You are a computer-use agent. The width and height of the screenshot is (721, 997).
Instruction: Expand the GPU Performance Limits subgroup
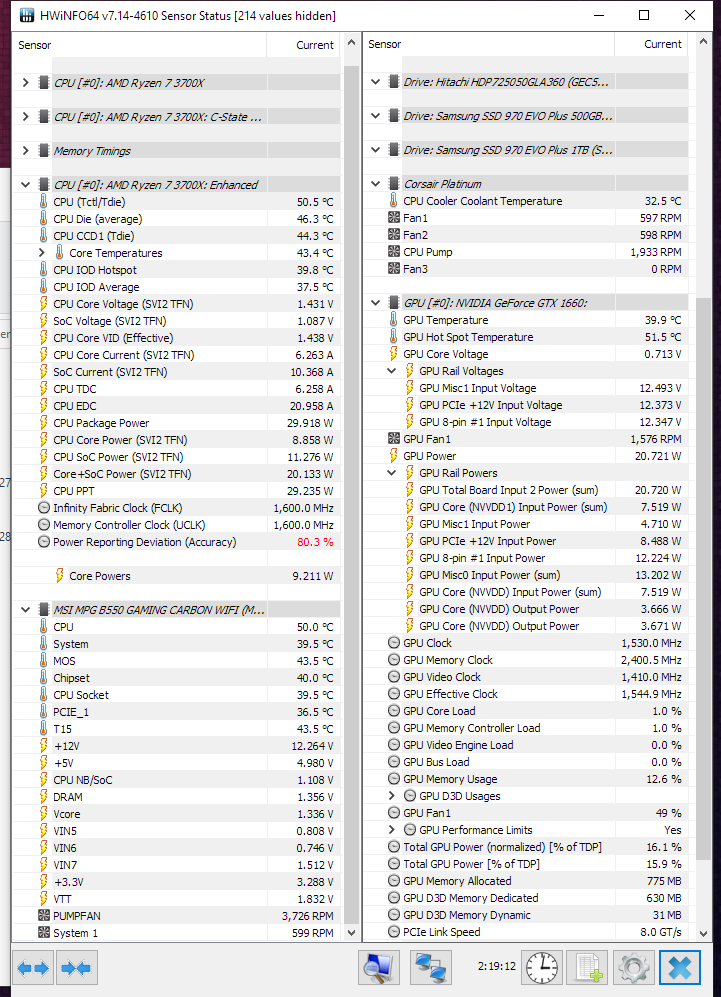[392, 830]
